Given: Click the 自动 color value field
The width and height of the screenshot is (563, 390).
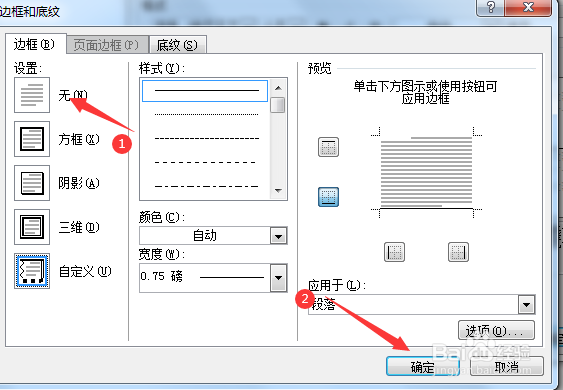Looking at the screenshot, I should [205, 236].
